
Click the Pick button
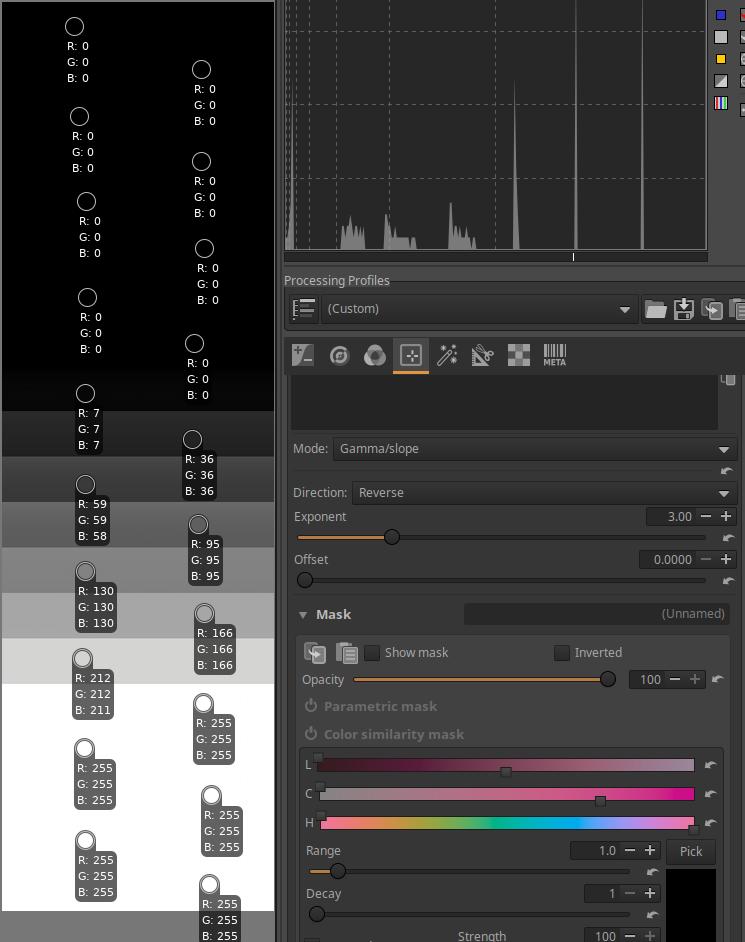(x=690, y=851)
